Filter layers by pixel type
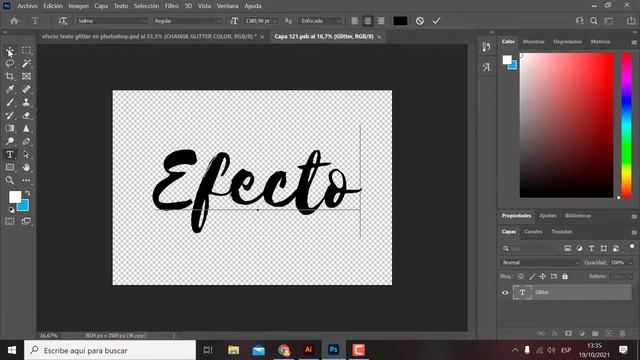640x360 pixels. [567, 248]
